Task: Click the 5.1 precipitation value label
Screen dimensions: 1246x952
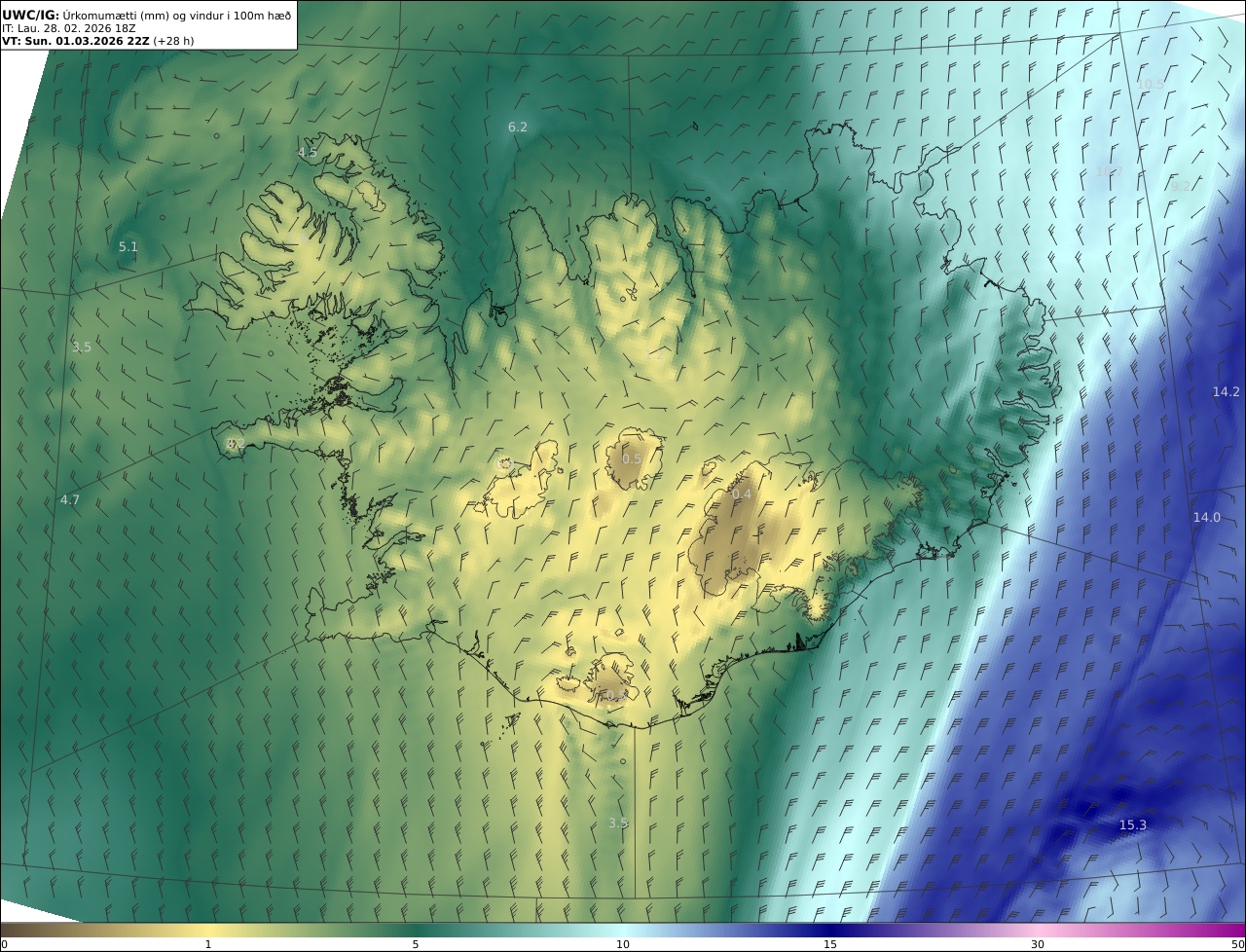Action: pos(128,247)
